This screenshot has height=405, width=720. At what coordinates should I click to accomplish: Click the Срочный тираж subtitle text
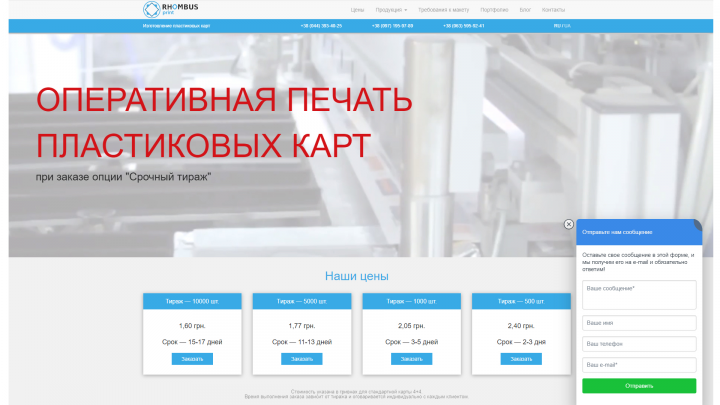(x=124, y=177)
